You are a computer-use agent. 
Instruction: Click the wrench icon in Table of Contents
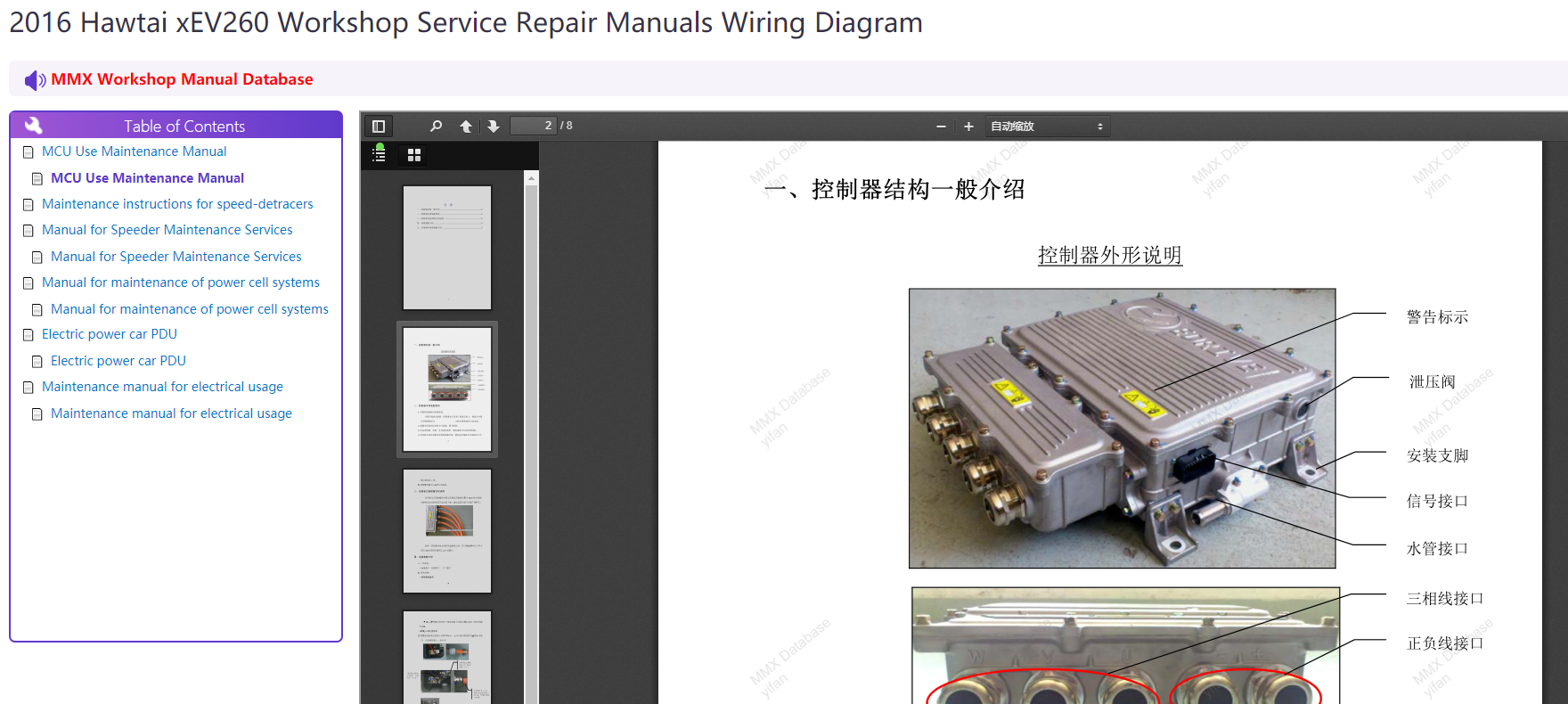pos(34,126)
